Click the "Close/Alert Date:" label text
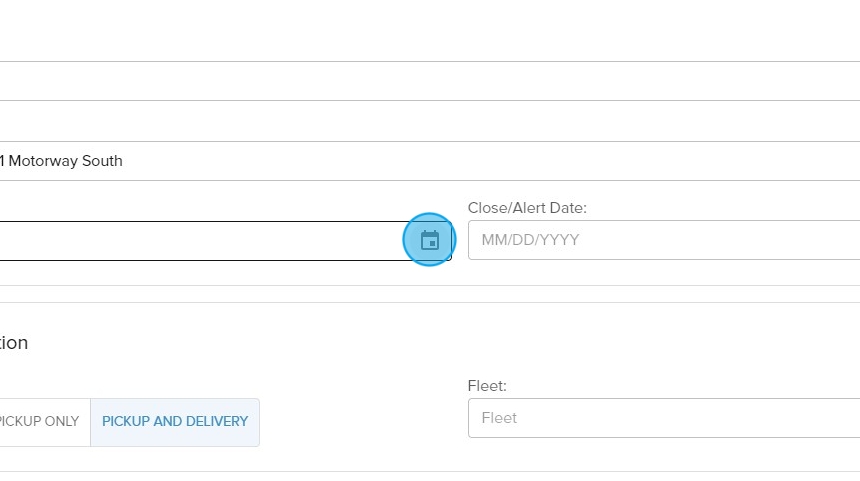 527,208
